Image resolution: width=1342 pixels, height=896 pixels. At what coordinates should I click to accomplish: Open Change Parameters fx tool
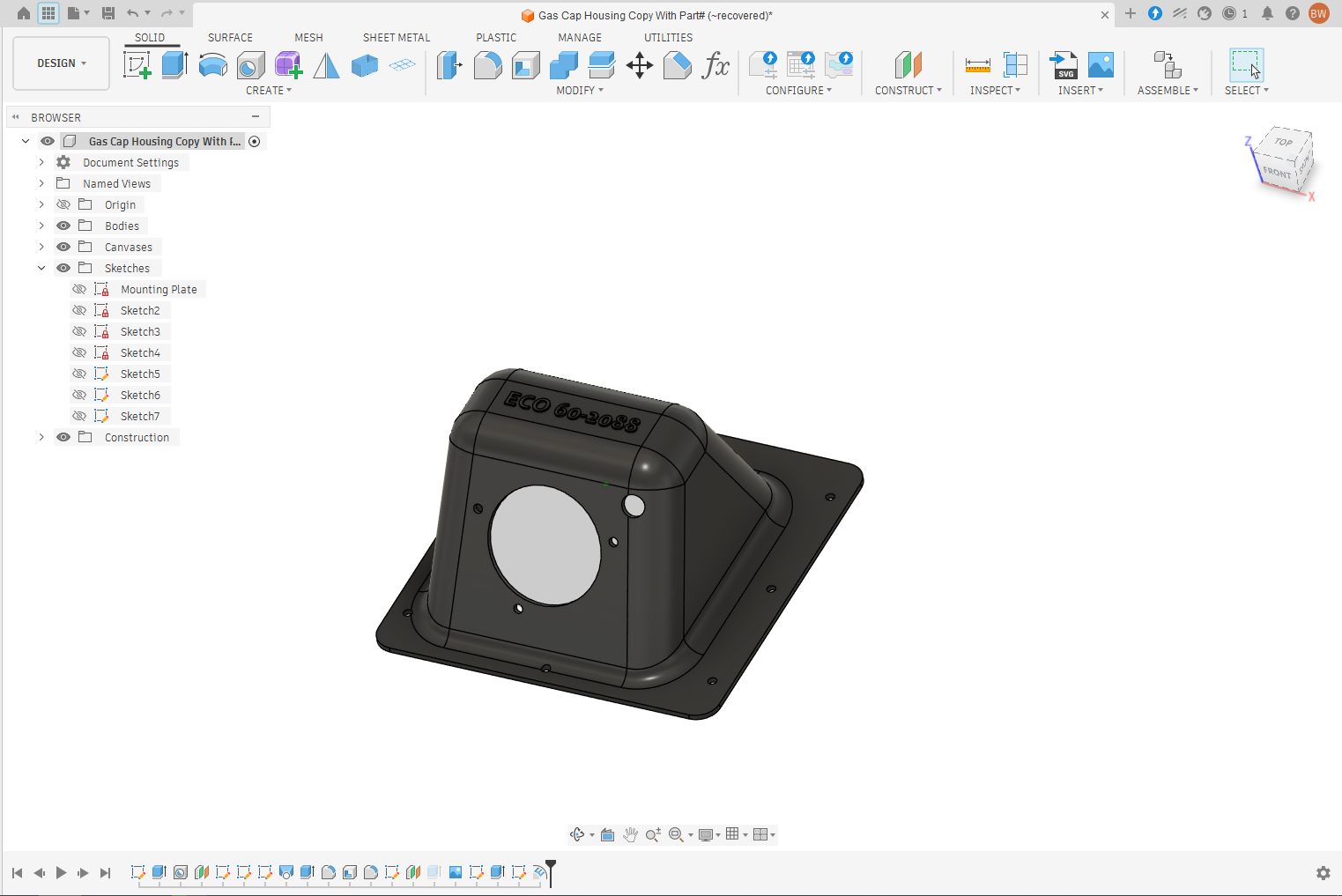pyautogui.click(x=715, y=65)
